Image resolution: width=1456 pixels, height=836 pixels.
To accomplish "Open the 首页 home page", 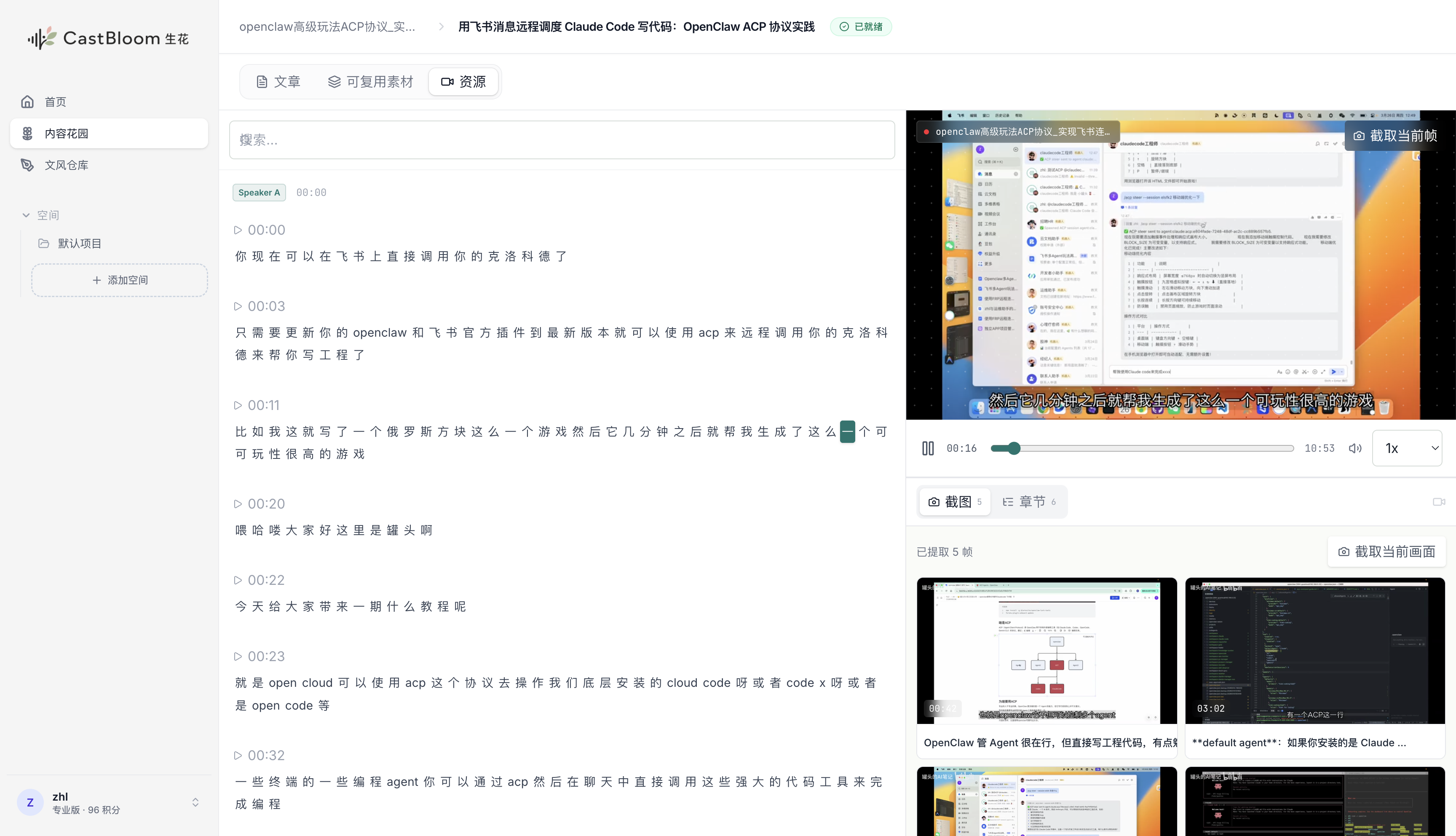I will tap(109, 102).
